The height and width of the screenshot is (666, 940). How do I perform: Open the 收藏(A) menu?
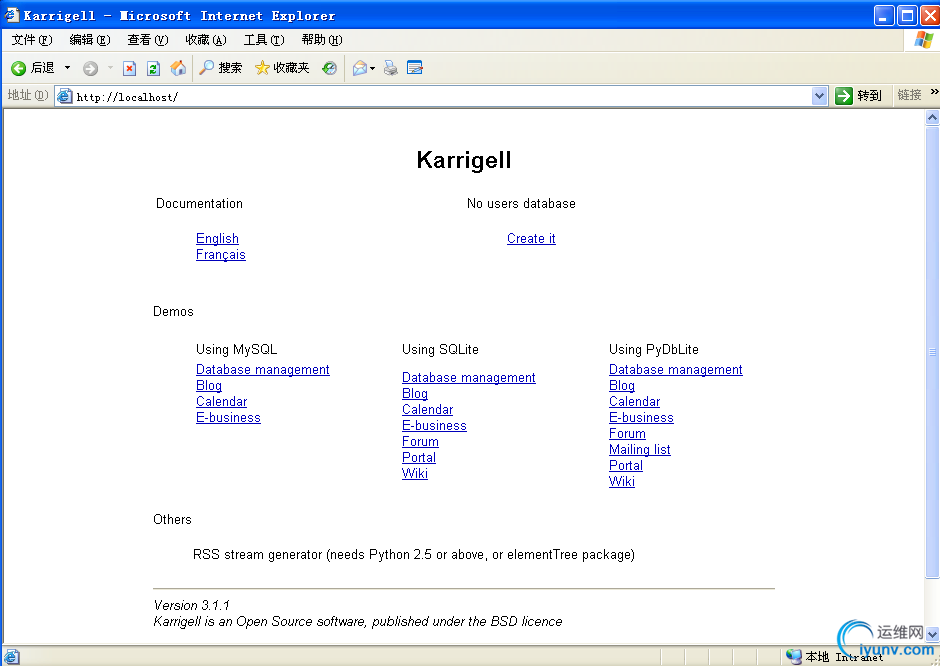206,40
